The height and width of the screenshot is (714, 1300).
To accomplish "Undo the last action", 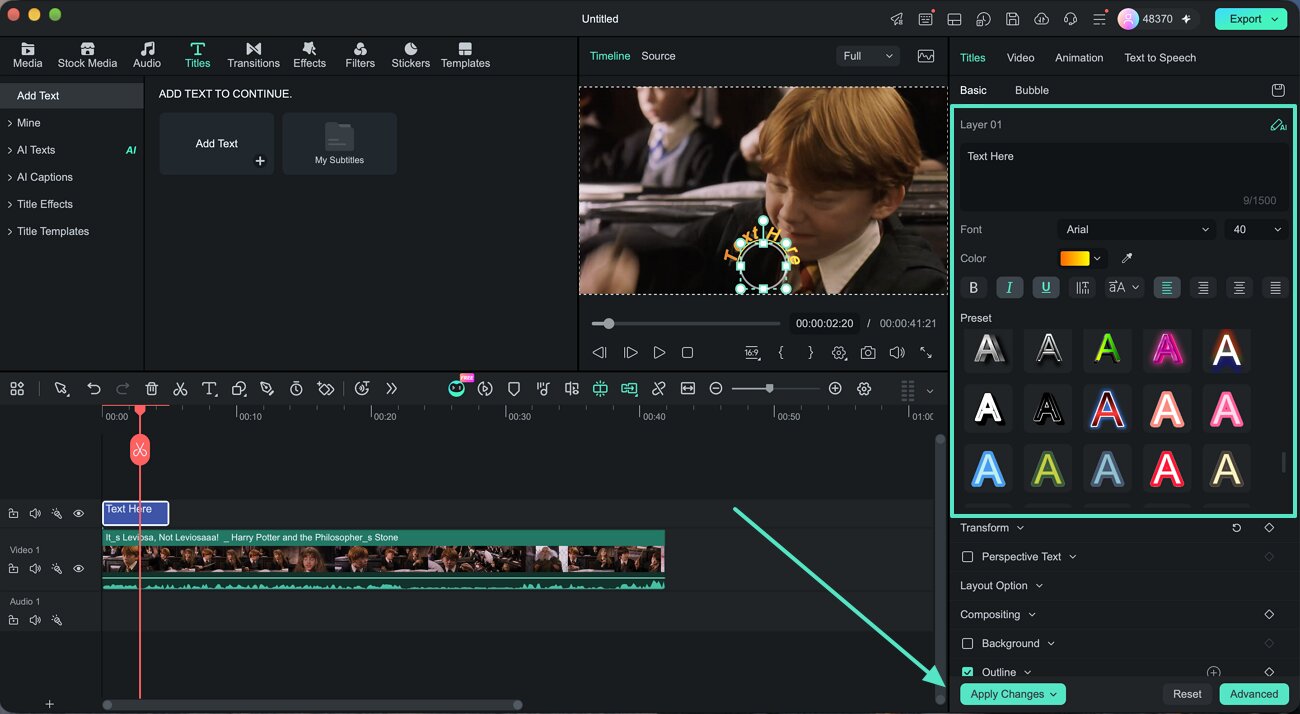I will (94, 389).
